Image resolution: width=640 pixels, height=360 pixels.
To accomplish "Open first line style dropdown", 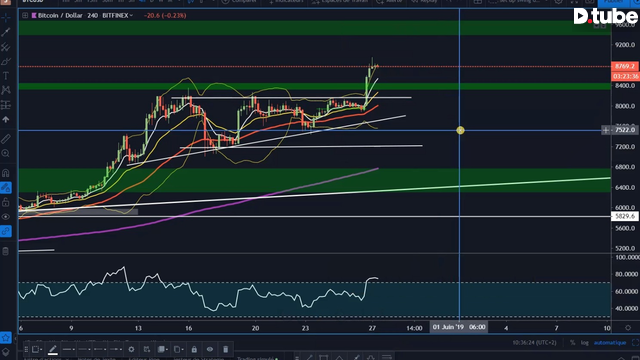I will 69,349.
